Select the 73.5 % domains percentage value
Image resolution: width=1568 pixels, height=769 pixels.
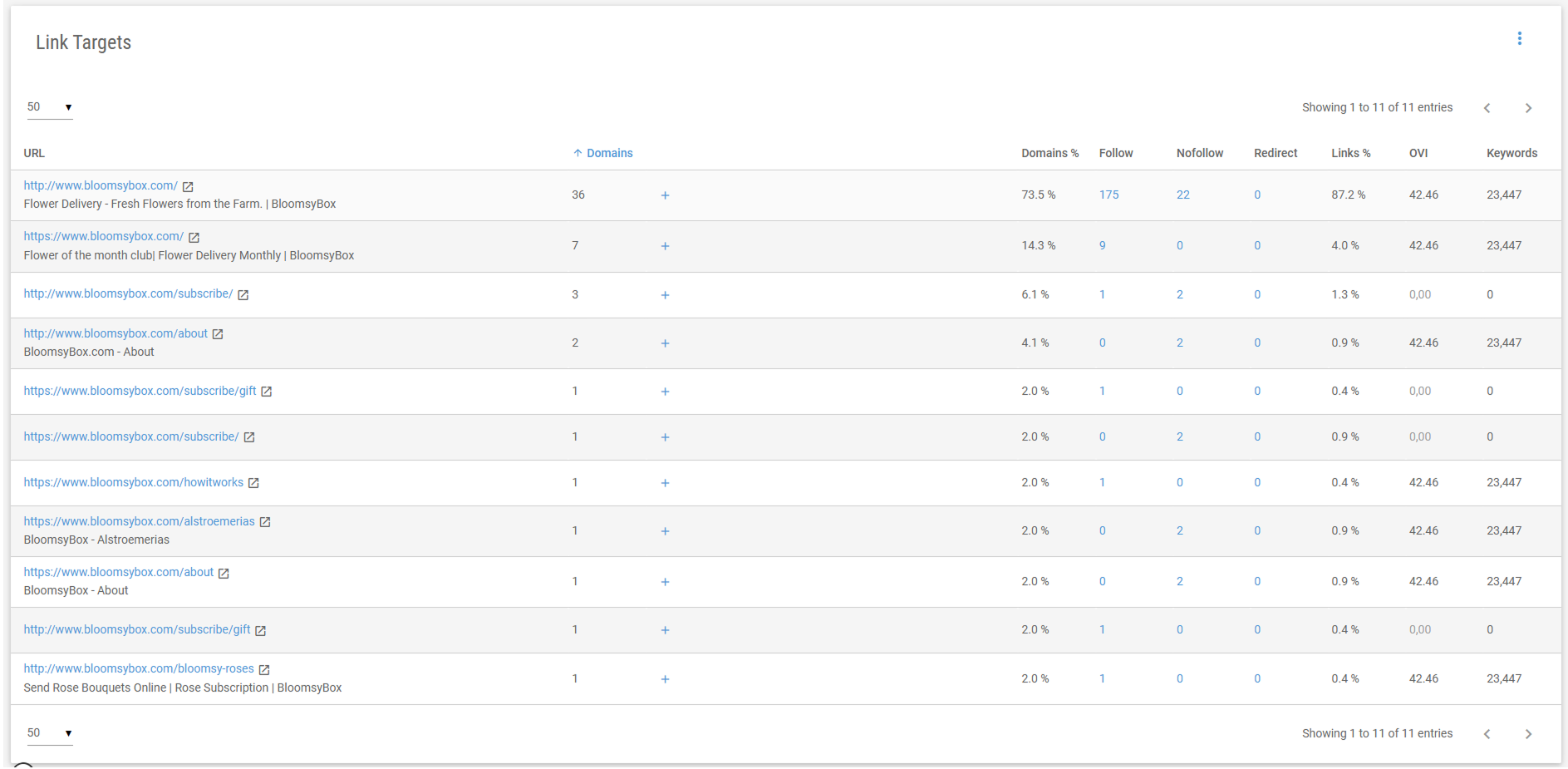1039,195
